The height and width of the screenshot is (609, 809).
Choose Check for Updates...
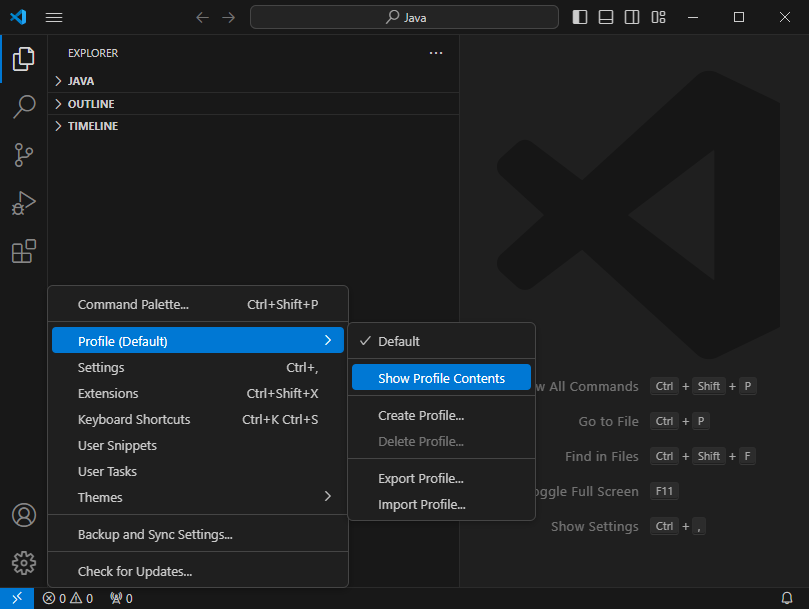pos(198,571)
